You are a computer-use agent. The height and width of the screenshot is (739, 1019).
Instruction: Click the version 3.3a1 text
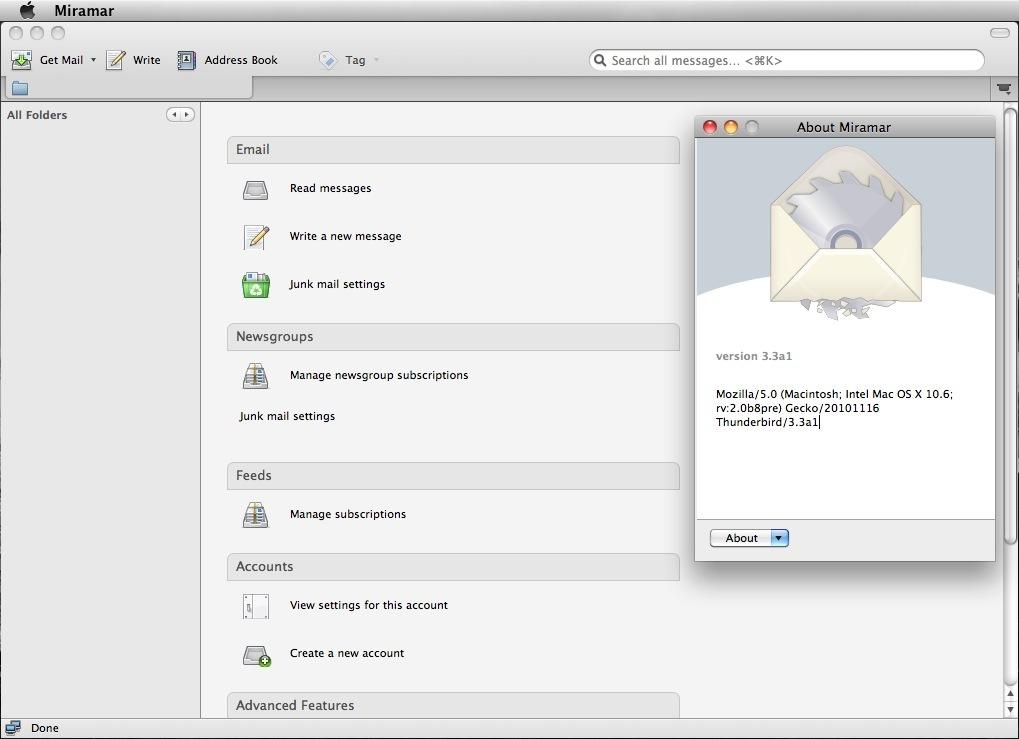754,356
